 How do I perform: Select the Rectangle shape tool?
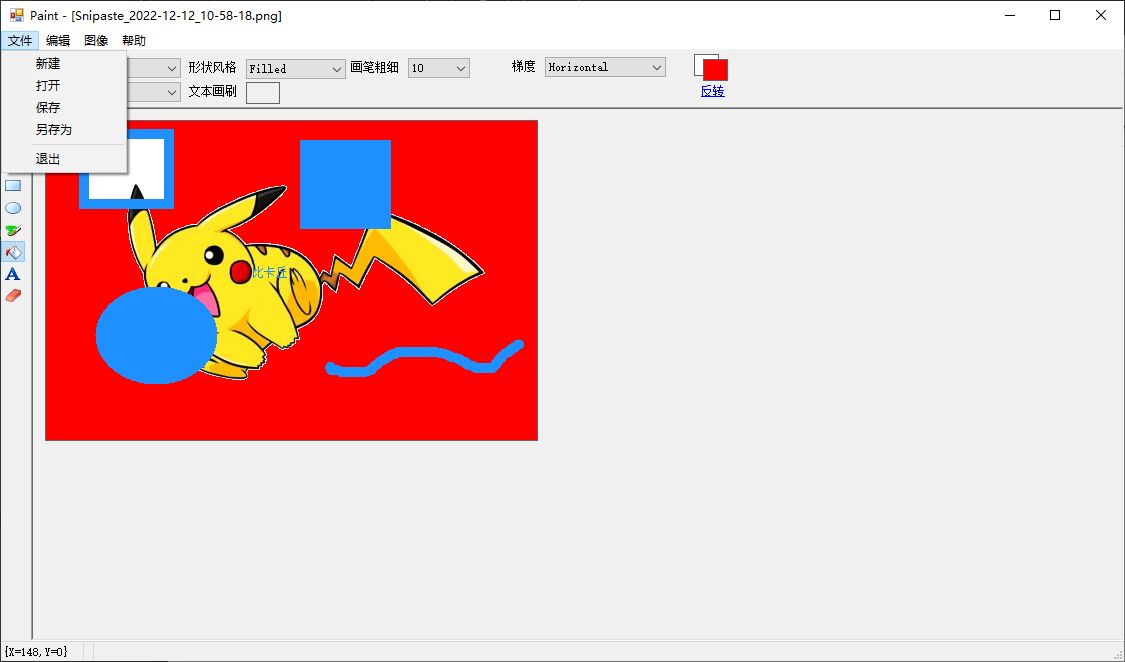[x=13, y=186]
